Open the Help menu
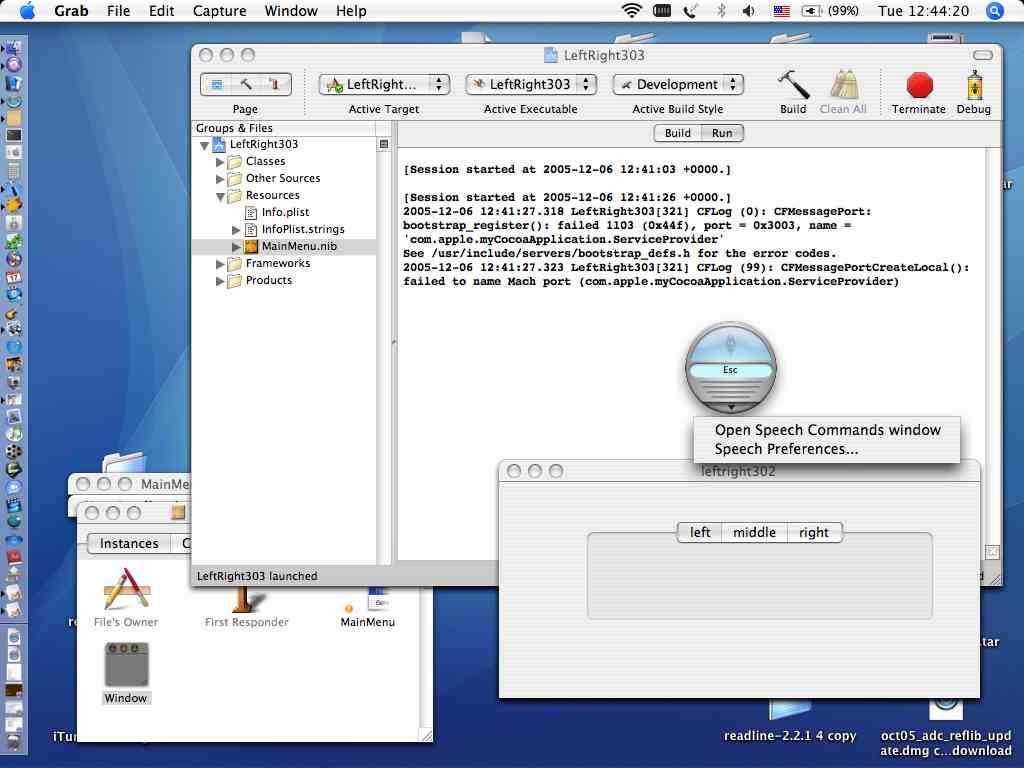 351,11
